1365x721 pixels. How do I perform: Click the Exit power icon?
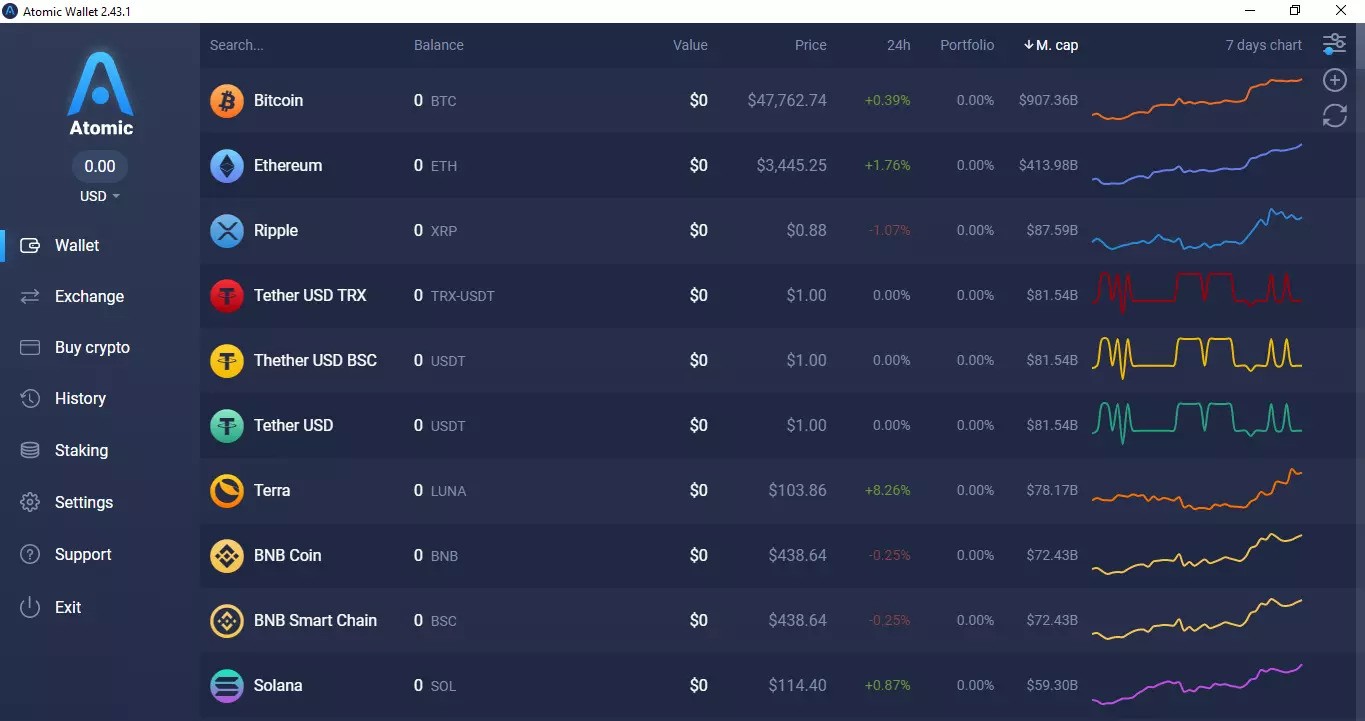(x=30, y=607)
